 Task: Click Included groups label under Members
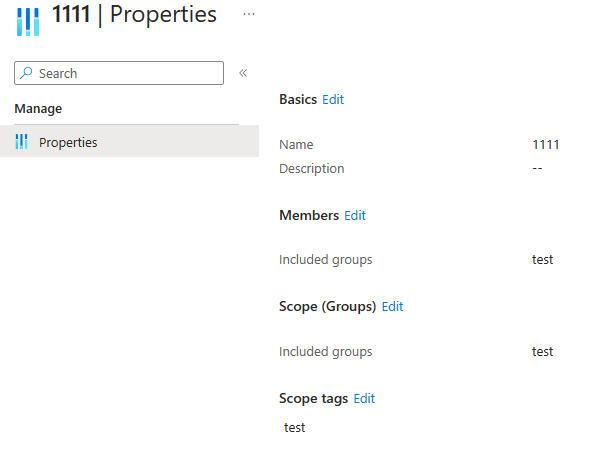tap(326, 260)
